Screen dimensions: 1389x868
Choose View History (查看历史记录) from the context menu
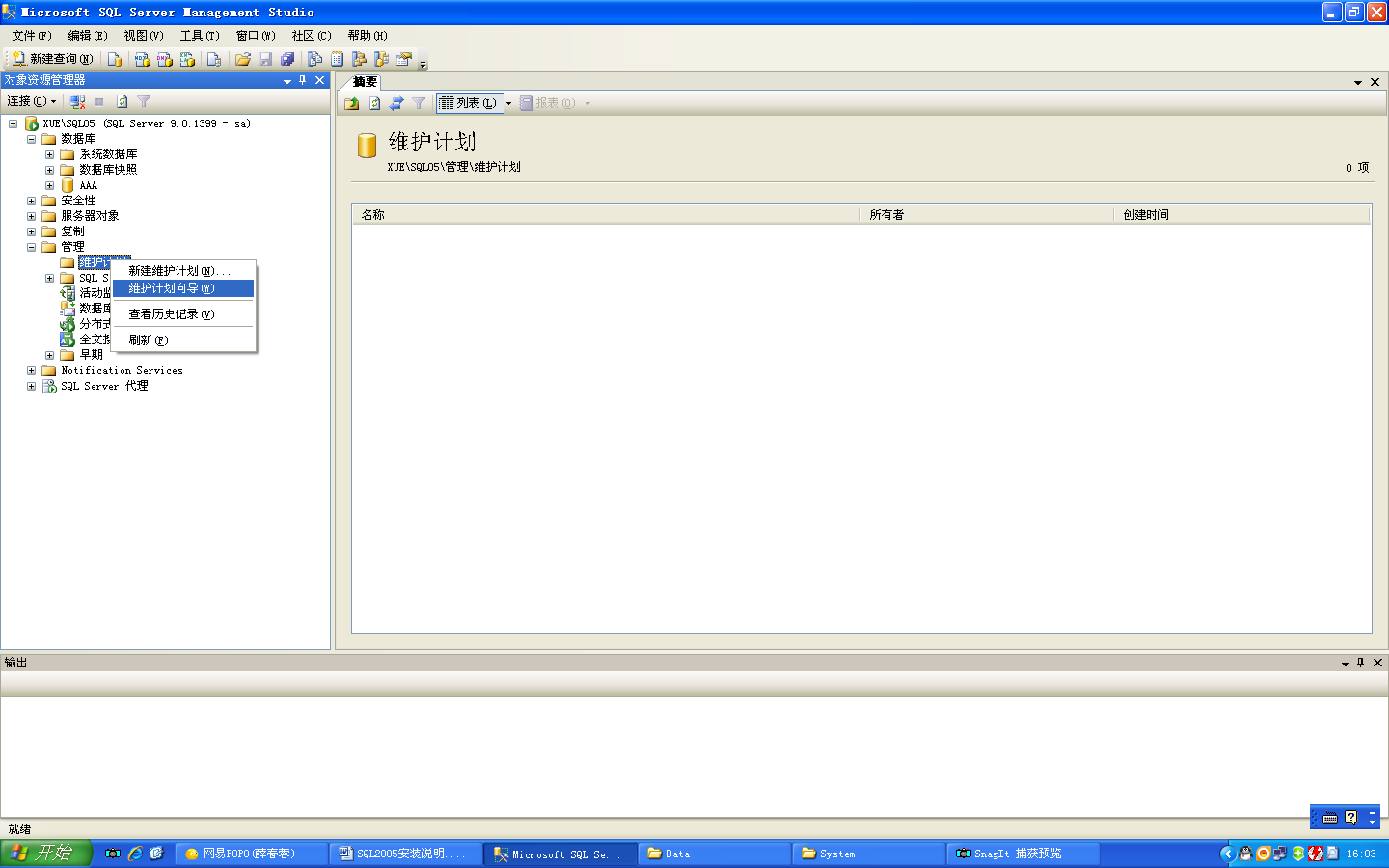point(183,314)
